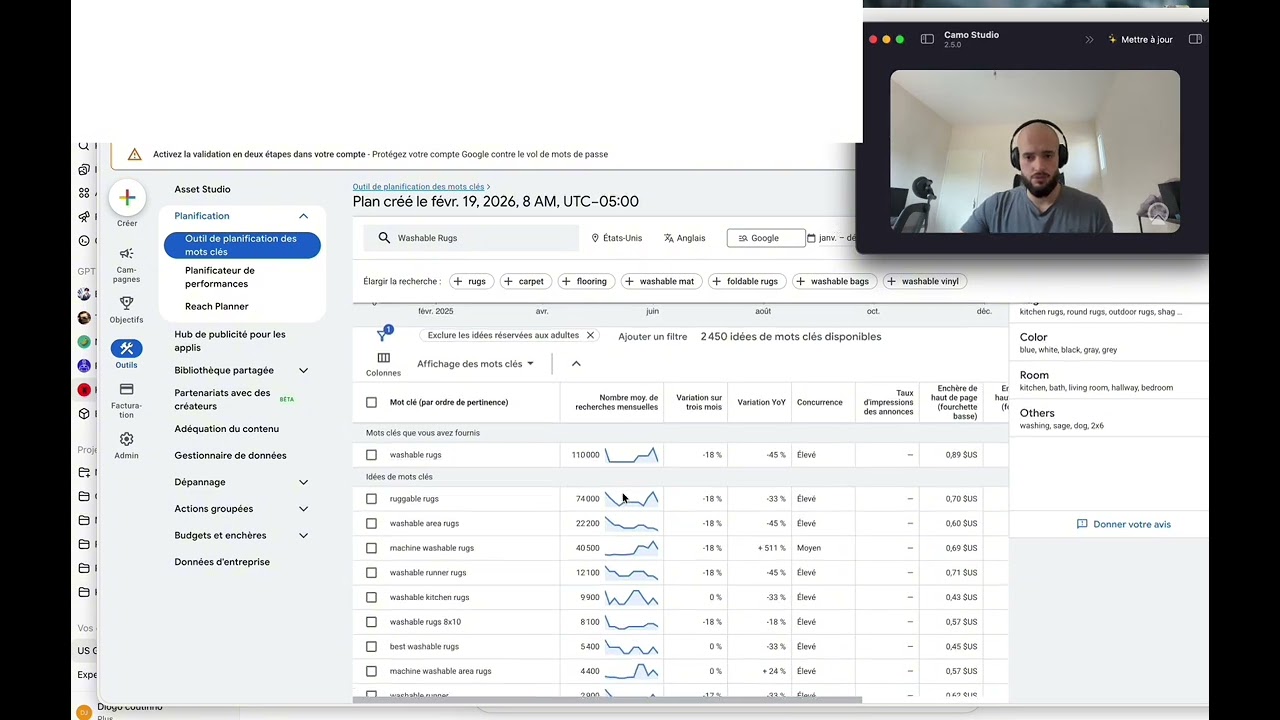This screenshot has height=720, width=1280.
Task: Add 'foldable rugs' suggestion chip
Action: (x=746, y=281)
